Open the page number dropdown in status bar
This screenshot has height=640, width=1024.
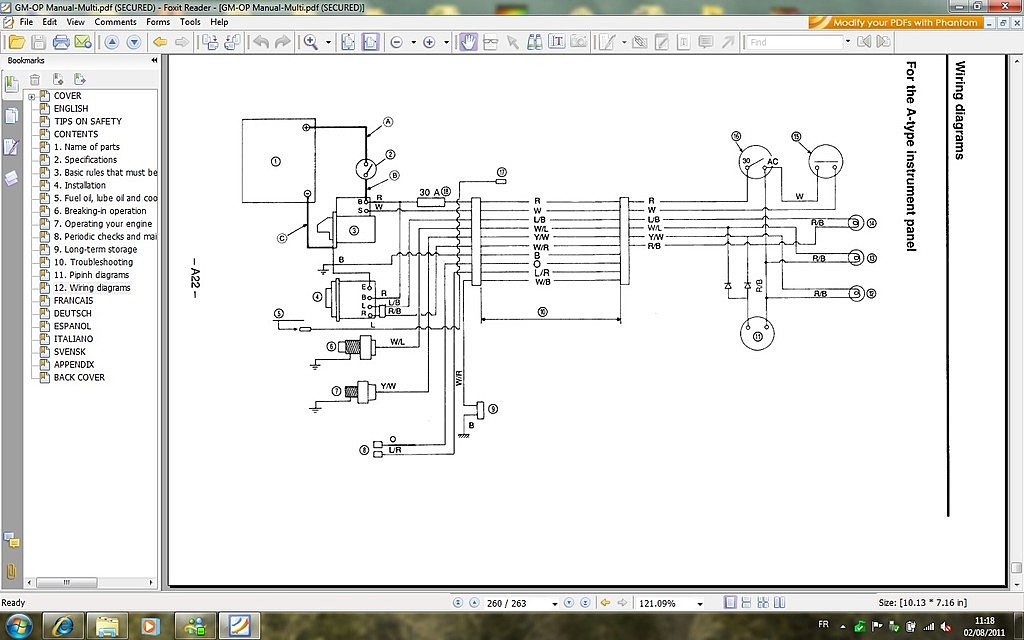pos(554,603)
